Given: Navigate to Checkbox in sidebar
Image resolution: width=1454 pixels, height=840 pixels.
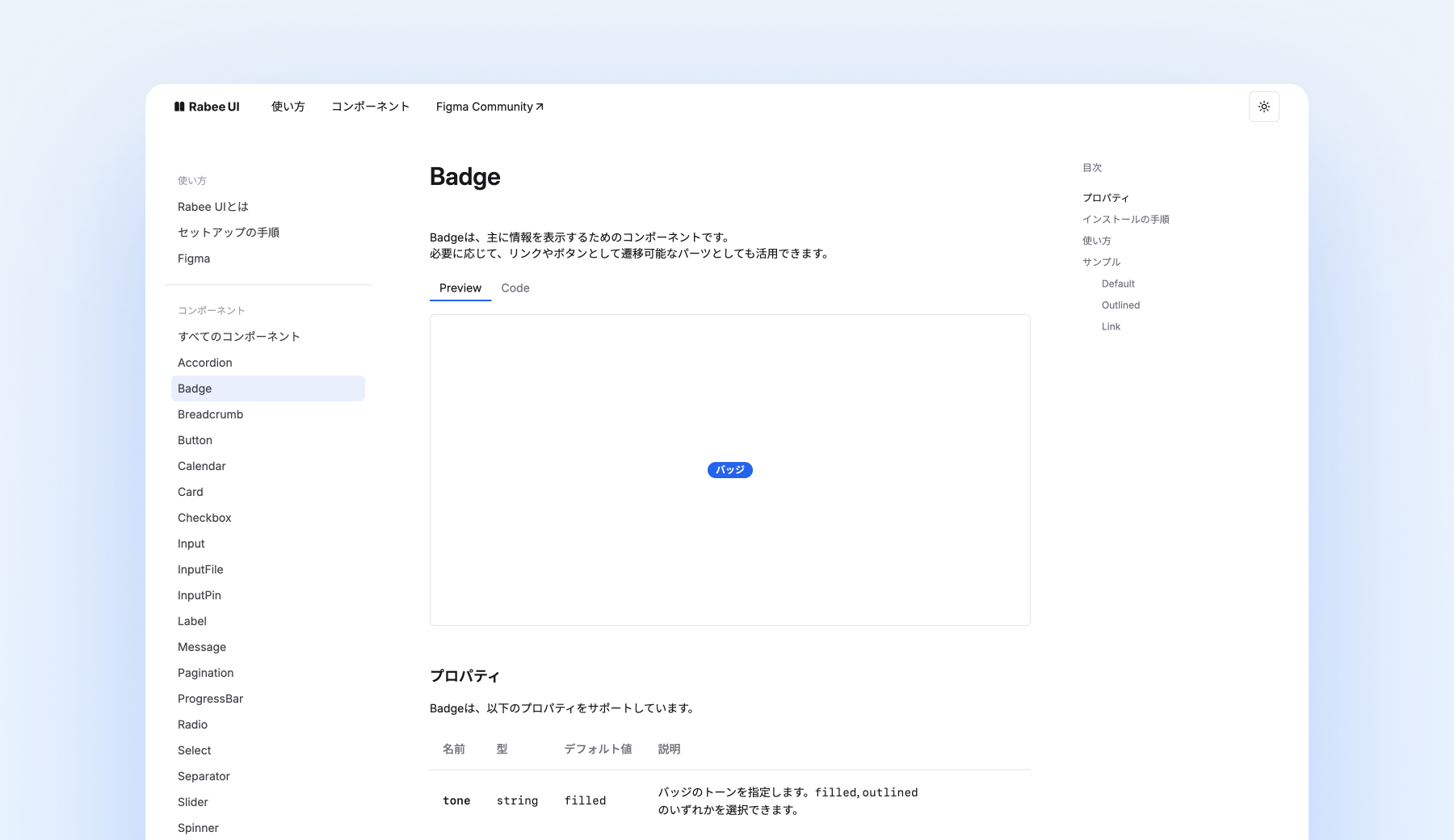Looking at the screenshot, I should tap(204, 518).
